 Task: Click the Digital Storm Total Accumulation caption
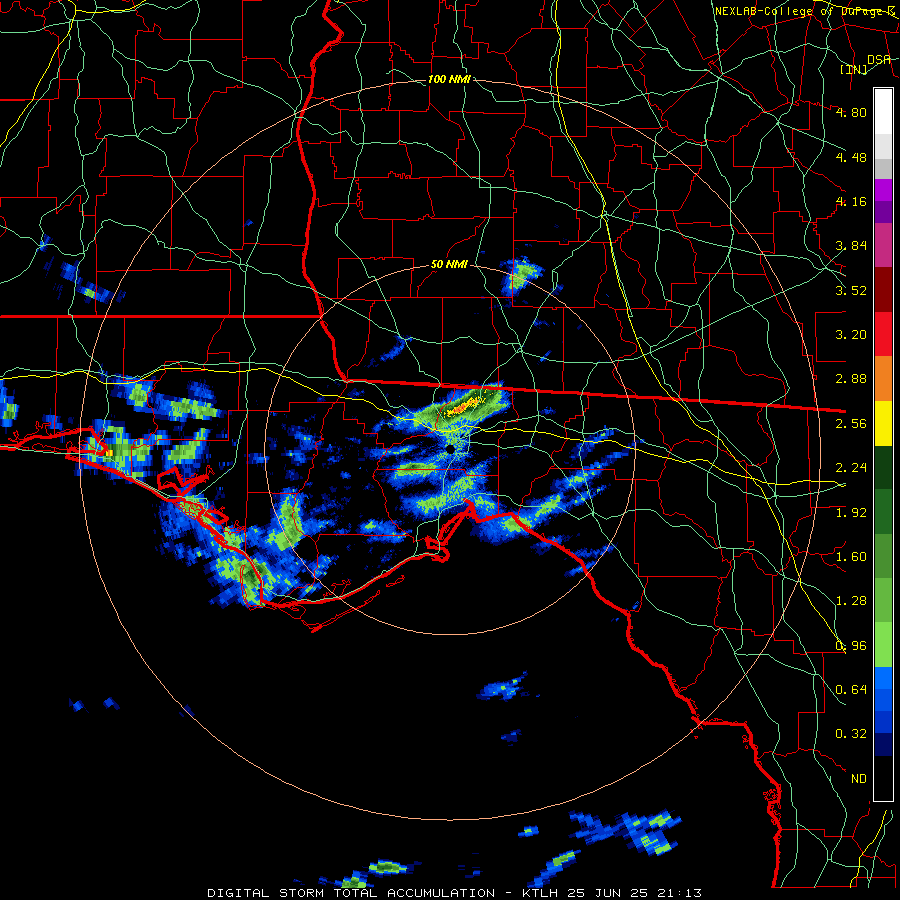pyautogui.click(x=454, y=893)
